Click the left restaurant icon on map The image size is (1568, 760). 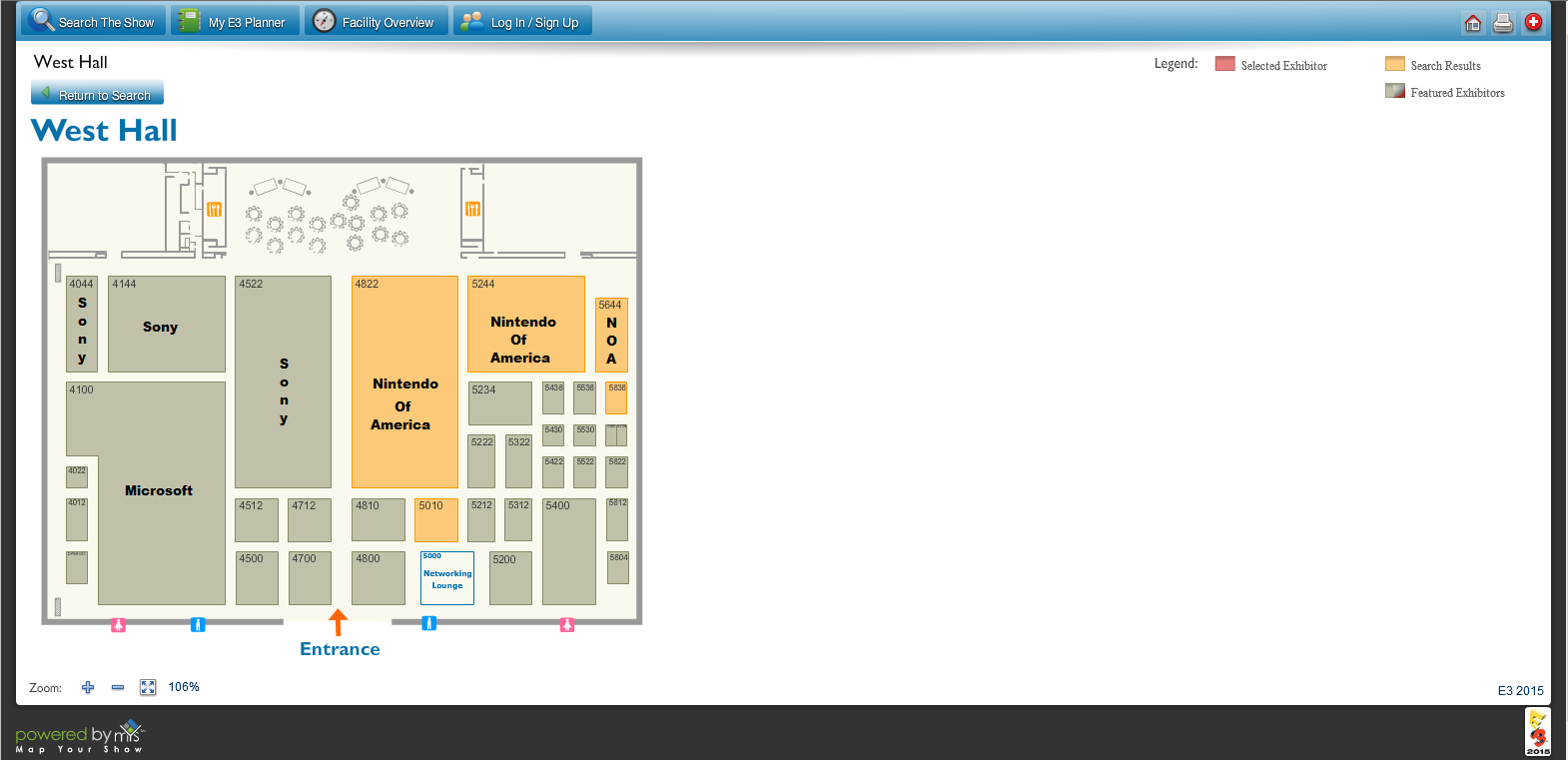point(214,209)
